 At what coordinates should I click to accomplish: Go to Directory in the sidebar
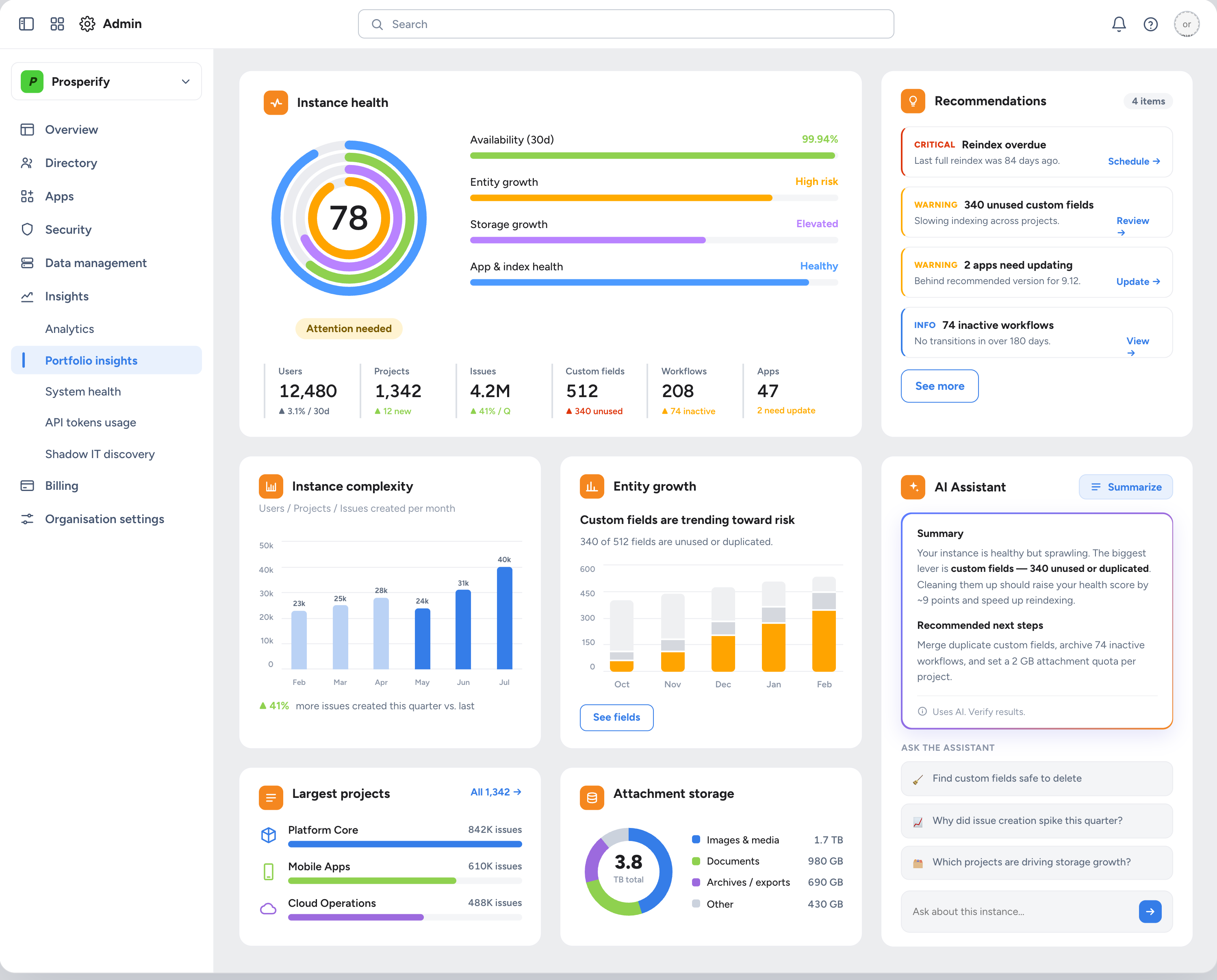106,163
